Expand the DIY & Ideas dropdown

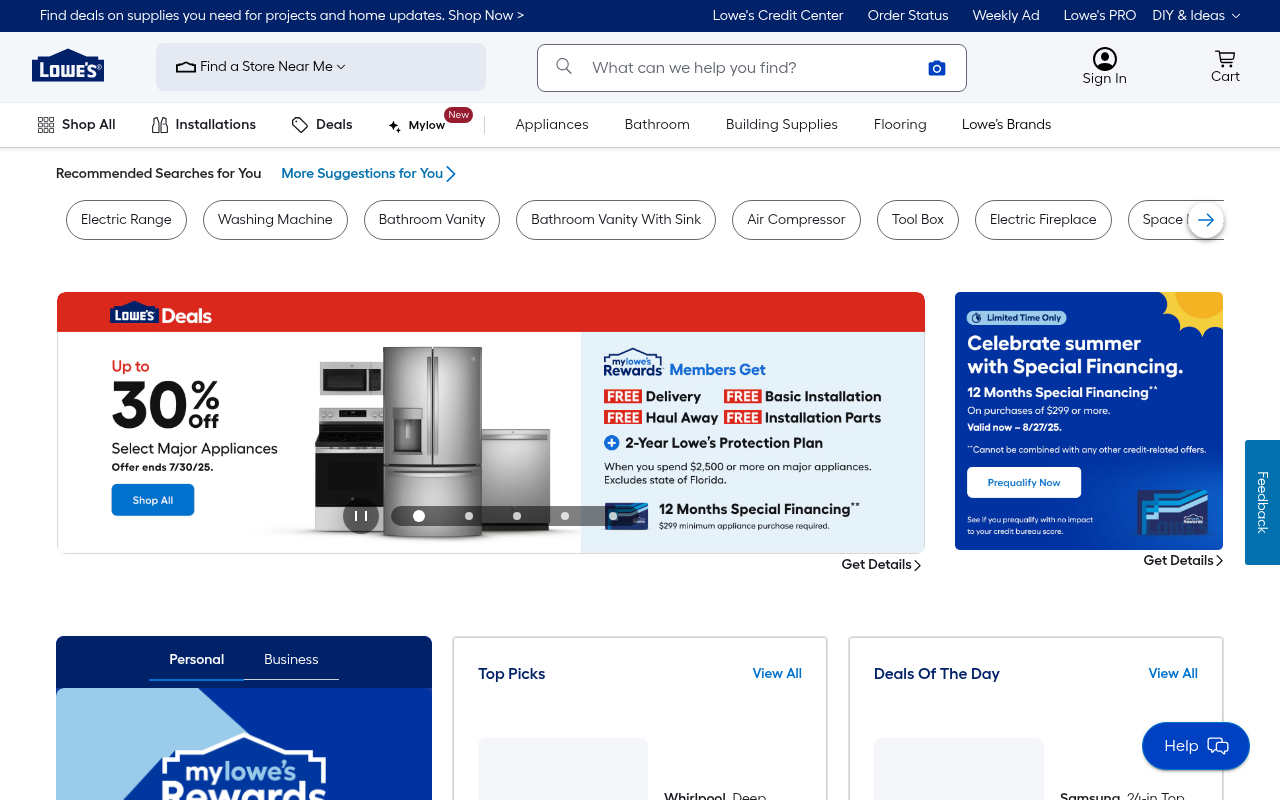coord(1196,15)
